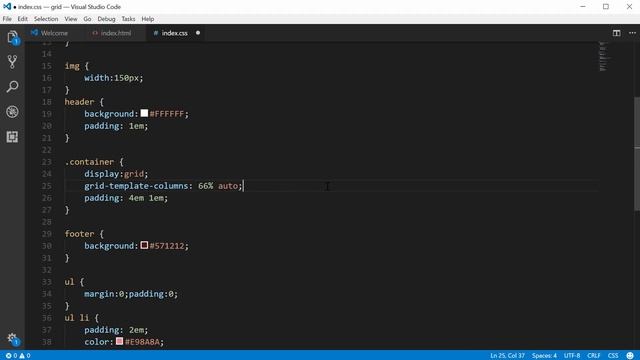The image size is (640, 360).
Task: Click Spaces: 4 indentation setting
Action: pos(544,356)
